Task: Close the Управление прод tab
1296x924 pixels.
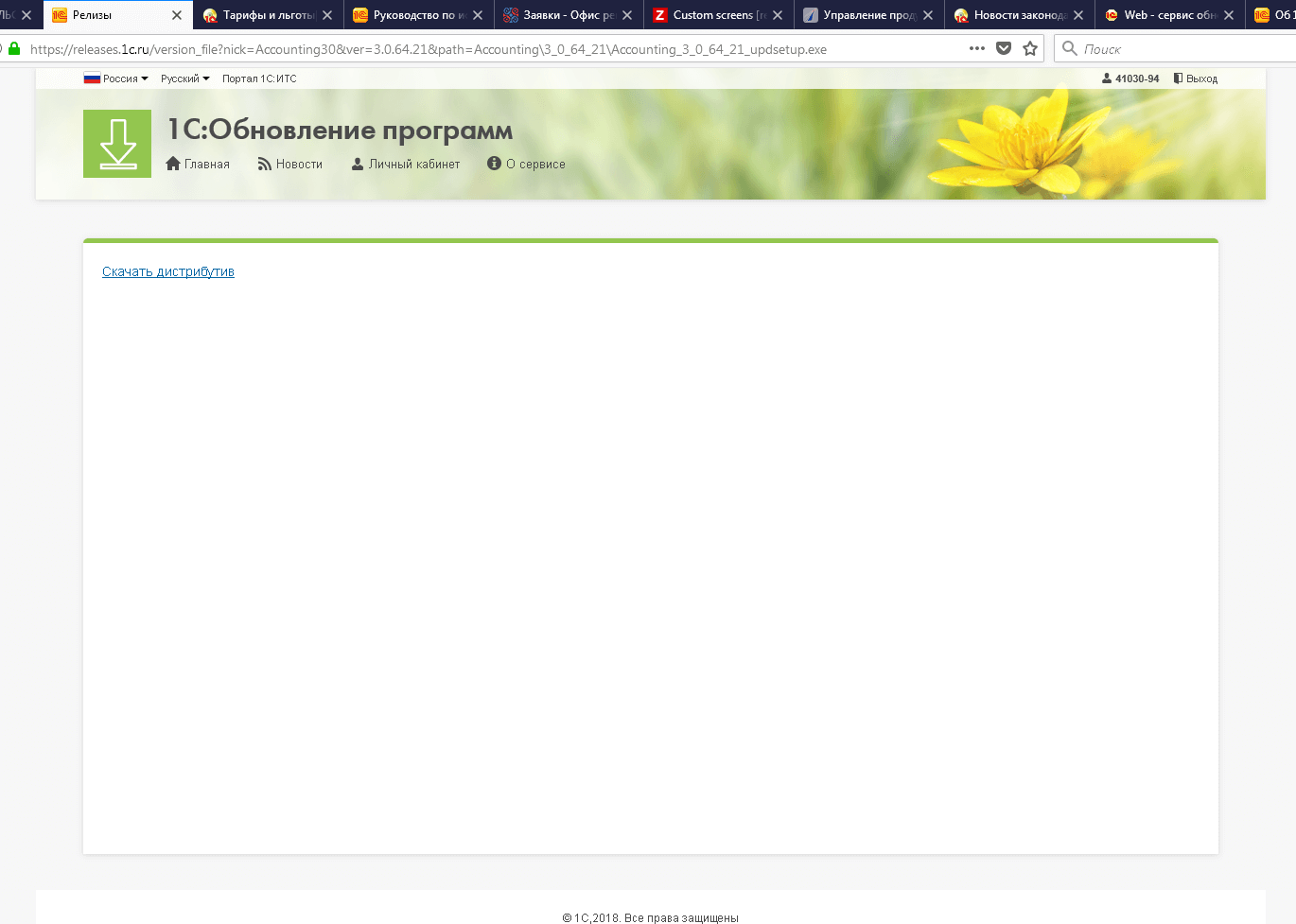Action: 928,15
